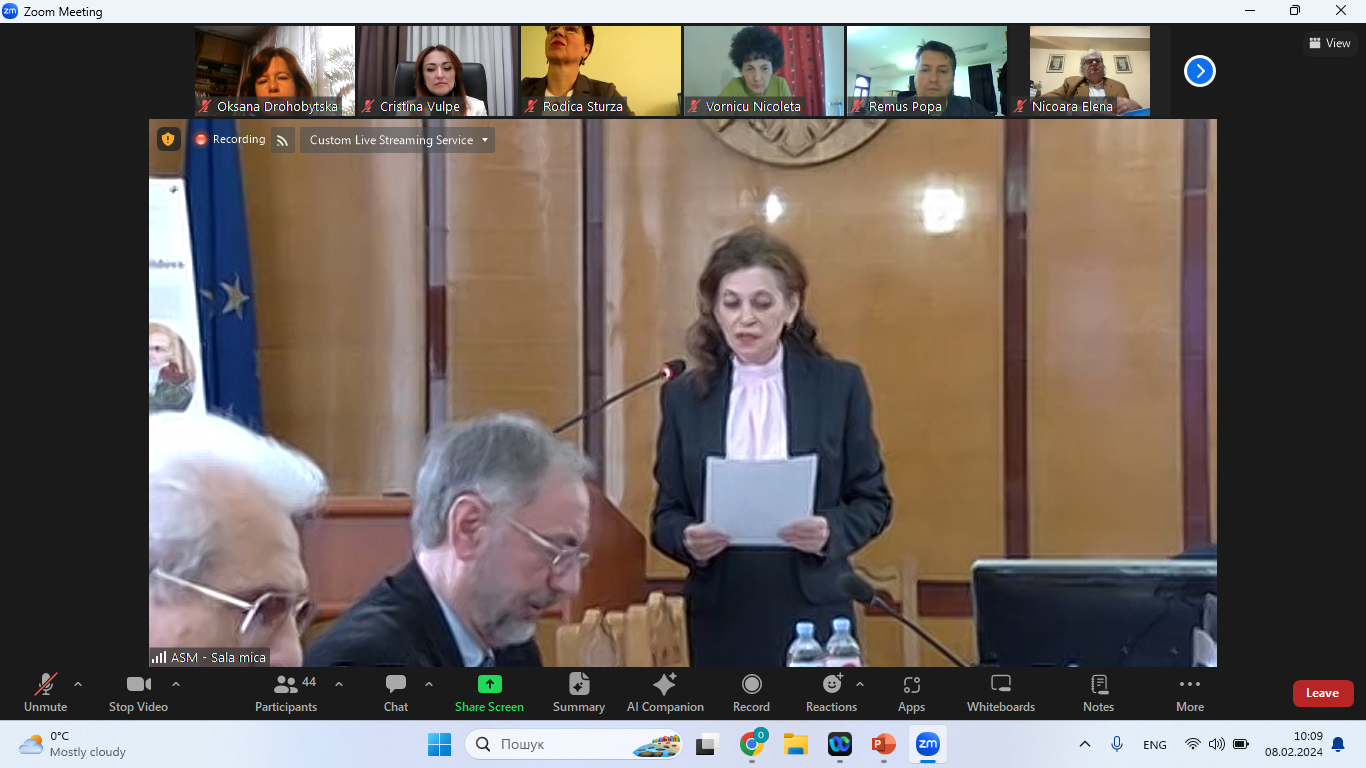
Task: Open the Summary tool in the toolbar
Action: point(579,693)
